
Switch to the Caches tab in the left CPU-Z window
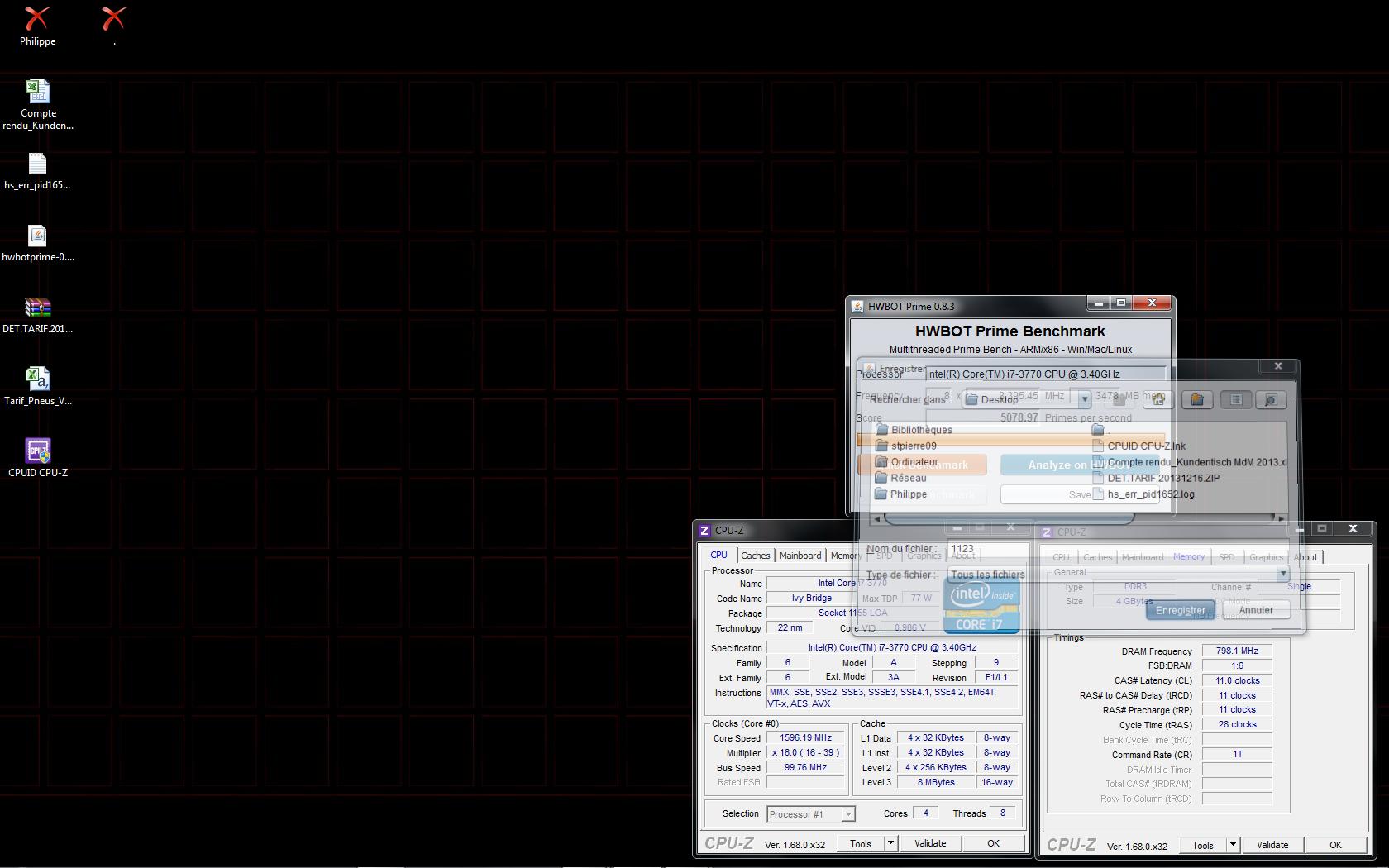point(756,556)
